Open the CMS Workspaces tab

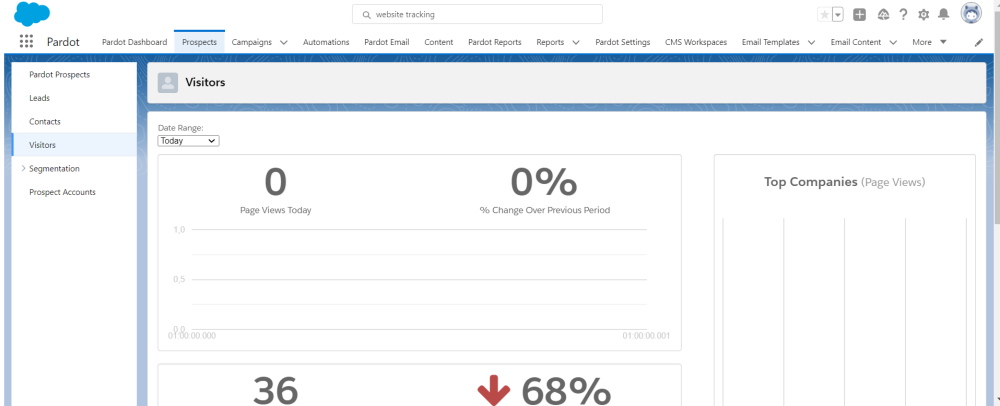pyautogui.click(x=696, y=42)
